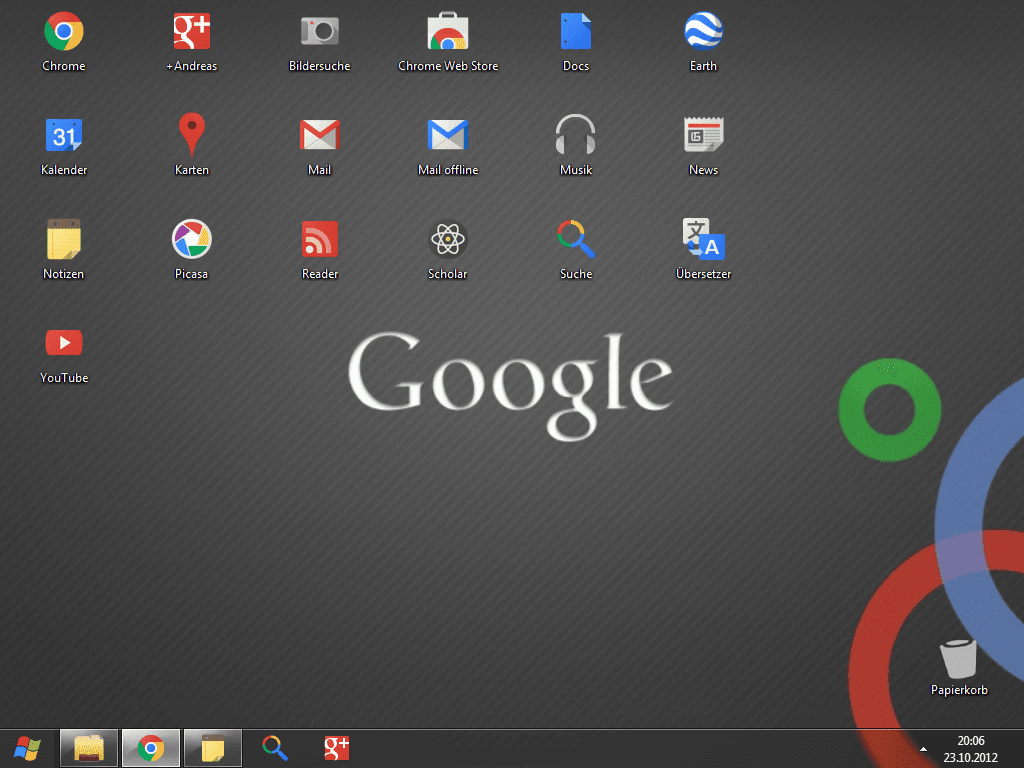This screenshot has width=1024, height=768.
Task: Open Karten to view maps
Action: click(x=191, y=136)
